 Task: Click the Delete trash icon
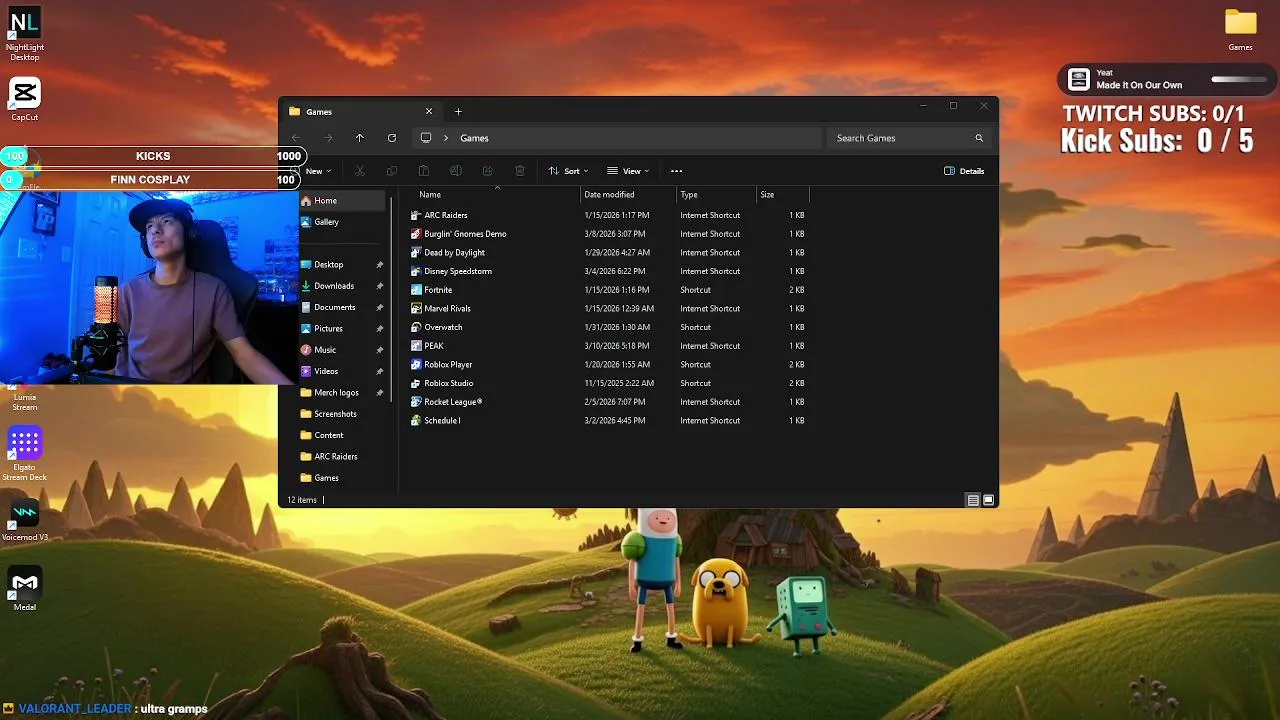520,171
